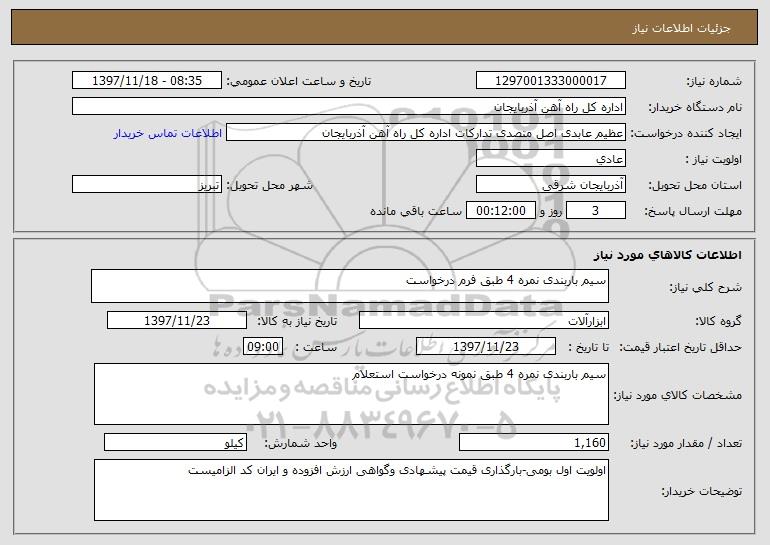The height and width of the screenshot is (545, 770).
Task: Click the buyer notes box اولویت اول بومی
Action: (x=351, y=490)
